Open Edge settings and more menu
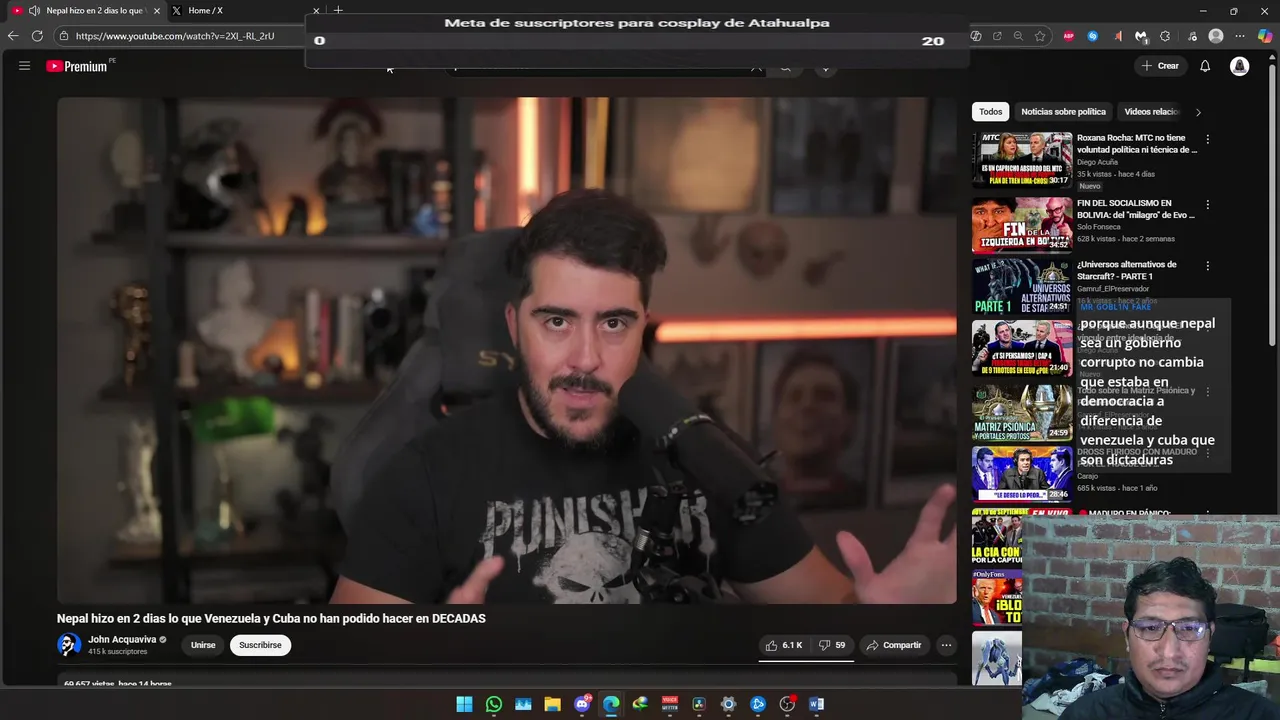1280x720 pixels. 1240,36
